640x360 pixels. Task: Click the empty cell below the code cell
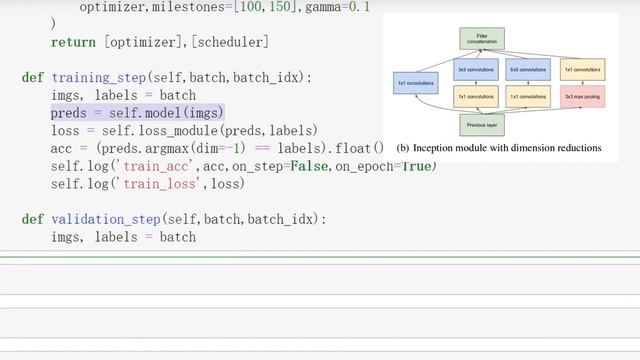point(320,280)
